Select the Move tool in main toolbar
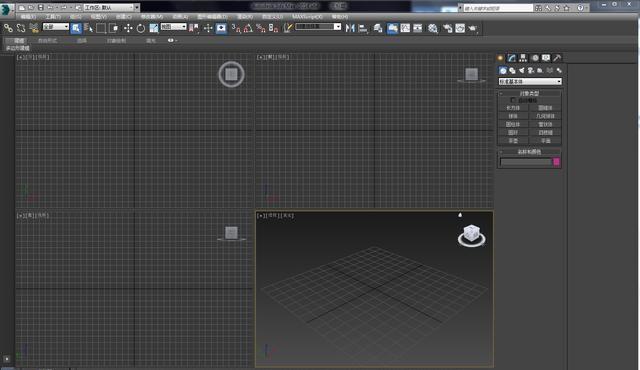This screenshot has height=370, width=640. point(128,28)
